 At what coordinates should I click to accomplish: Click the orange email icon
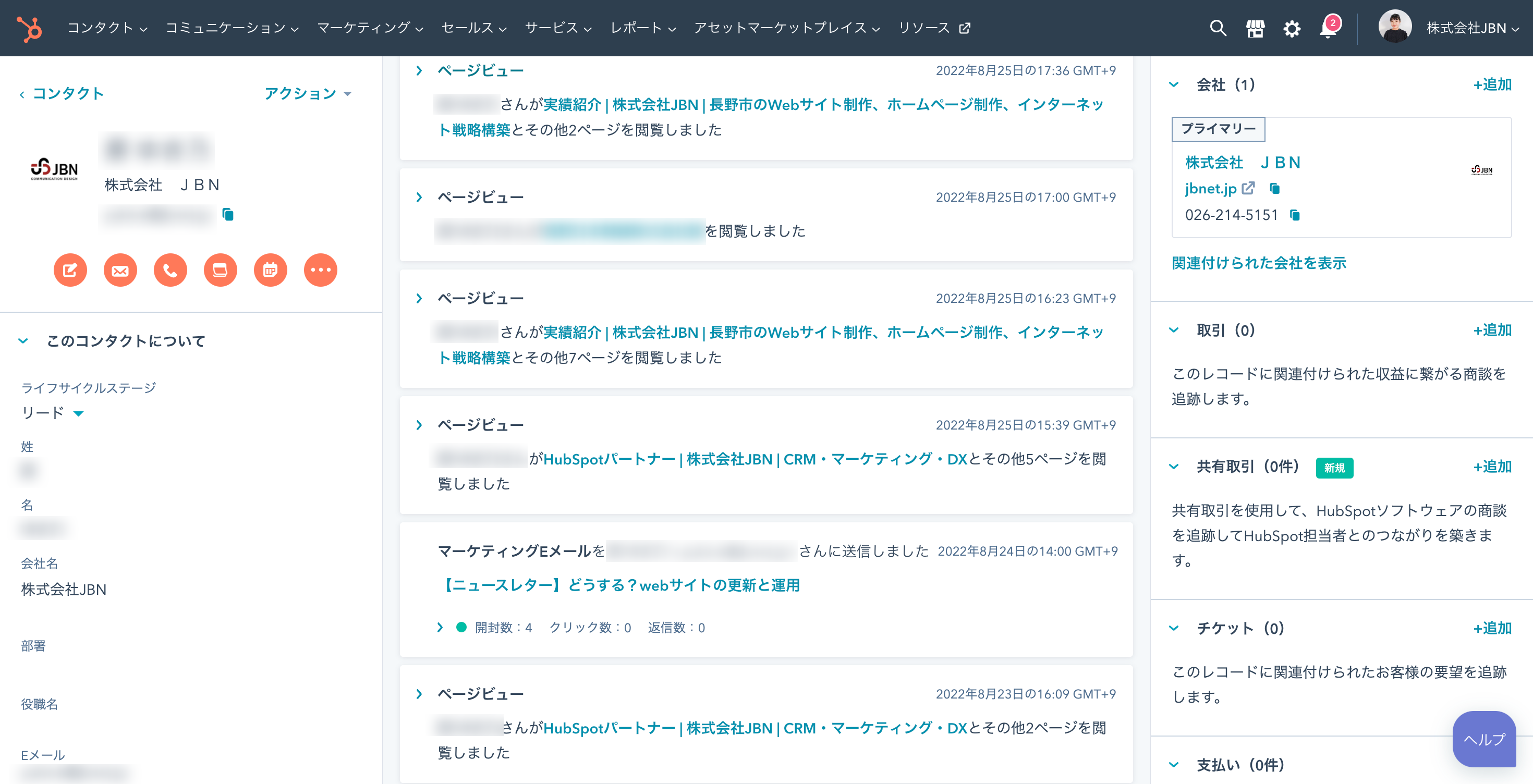point(120,270)
